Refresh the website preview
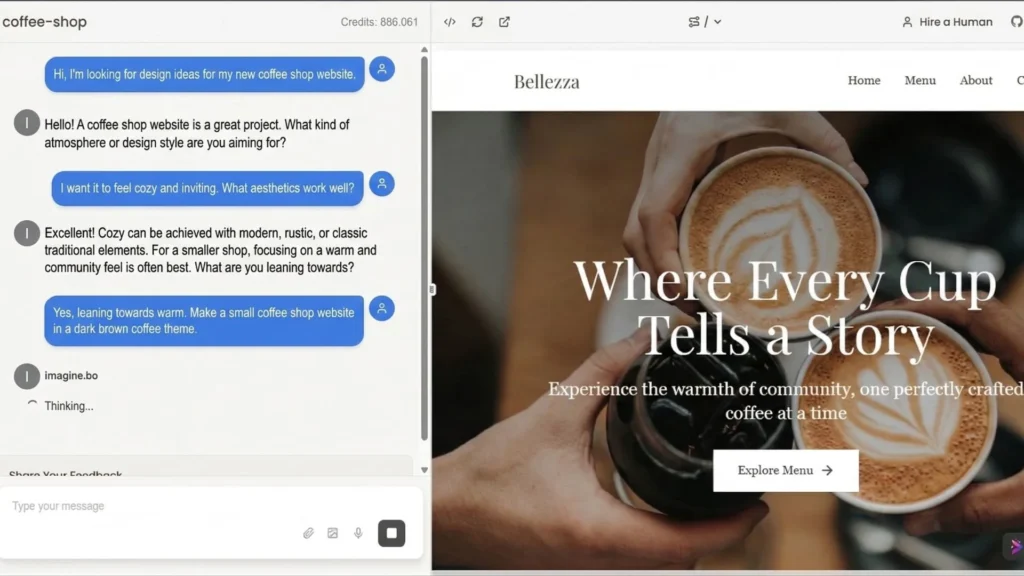Viewport: 1024px width, 576px height. (x=478, y=21)
